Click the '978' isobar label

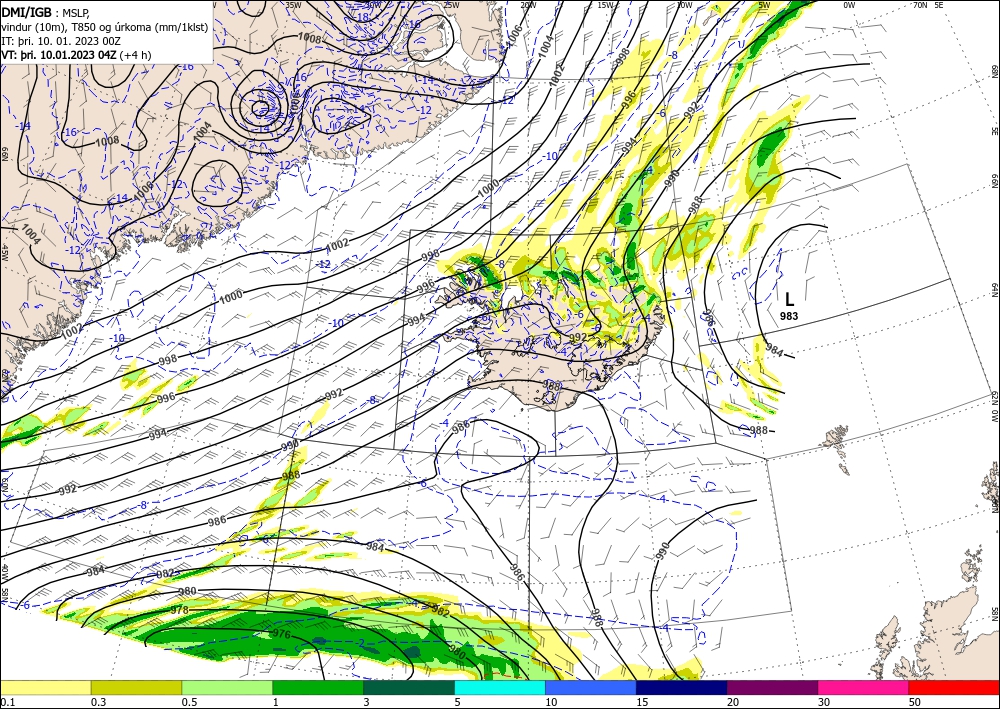(x=180, y=610)
